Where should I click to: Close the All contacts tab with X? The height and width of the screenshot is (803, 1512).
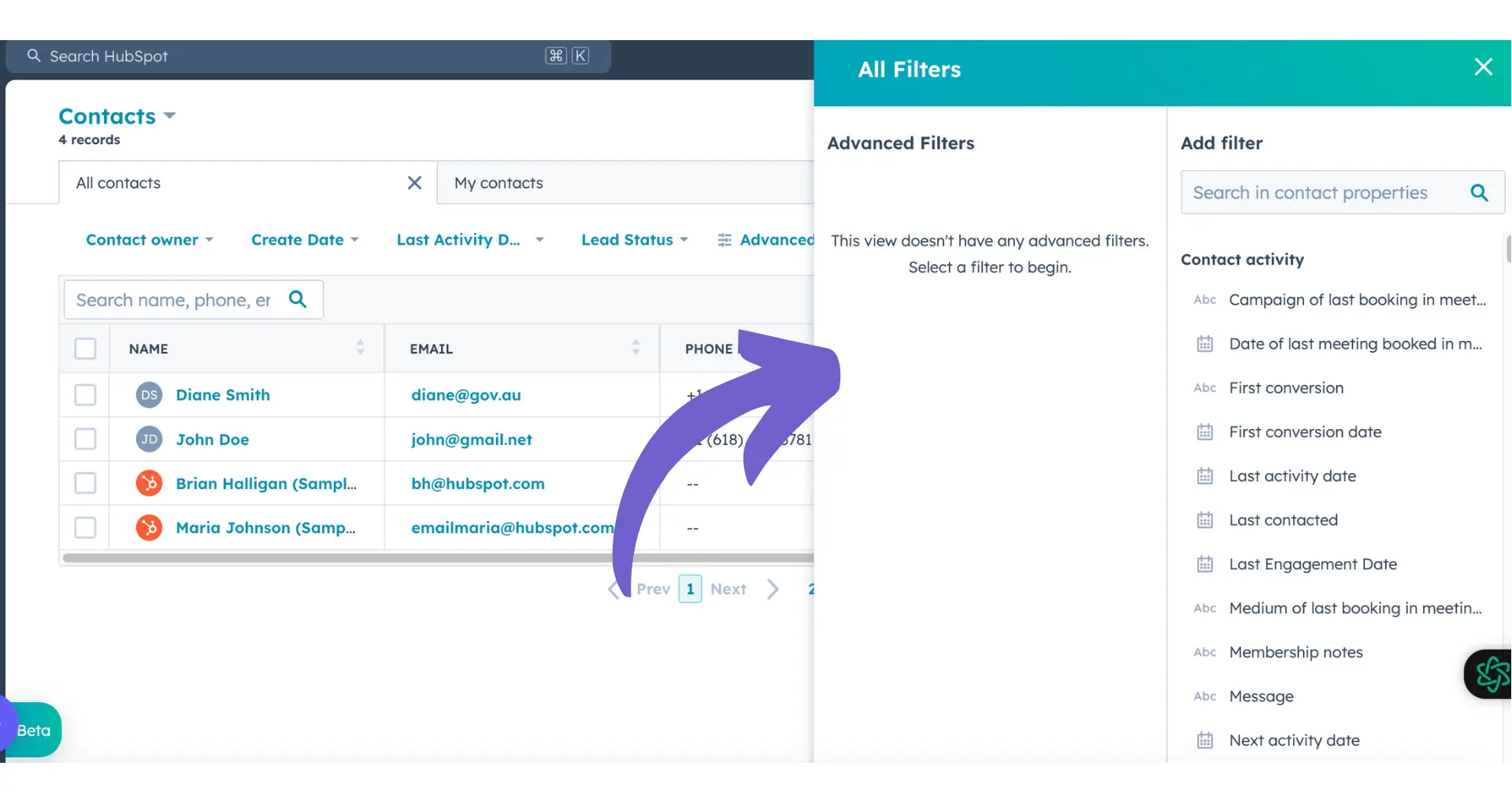pos(414,183)
